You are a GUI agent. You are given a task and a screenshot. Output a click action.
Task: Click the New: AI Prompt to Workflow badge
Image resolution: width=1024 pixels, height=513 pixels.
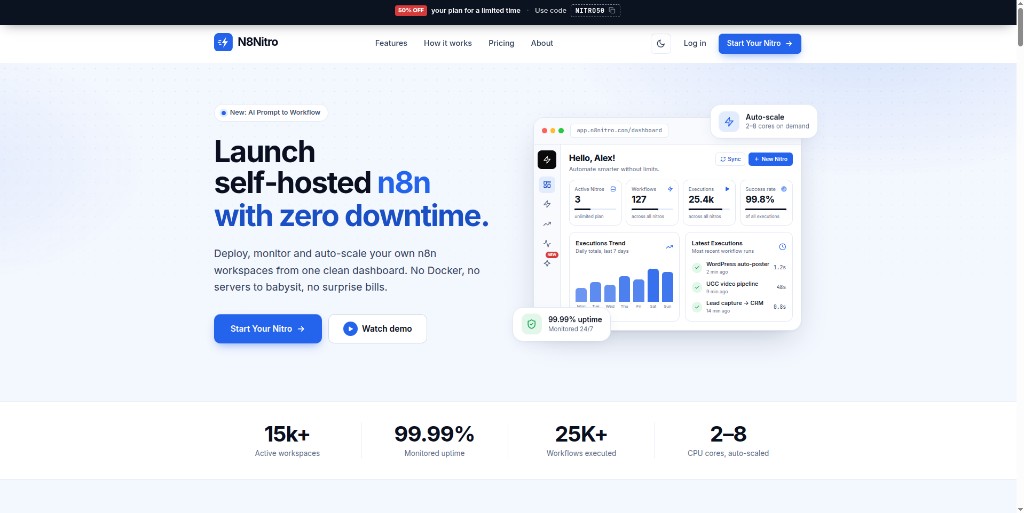click(271, 113)
